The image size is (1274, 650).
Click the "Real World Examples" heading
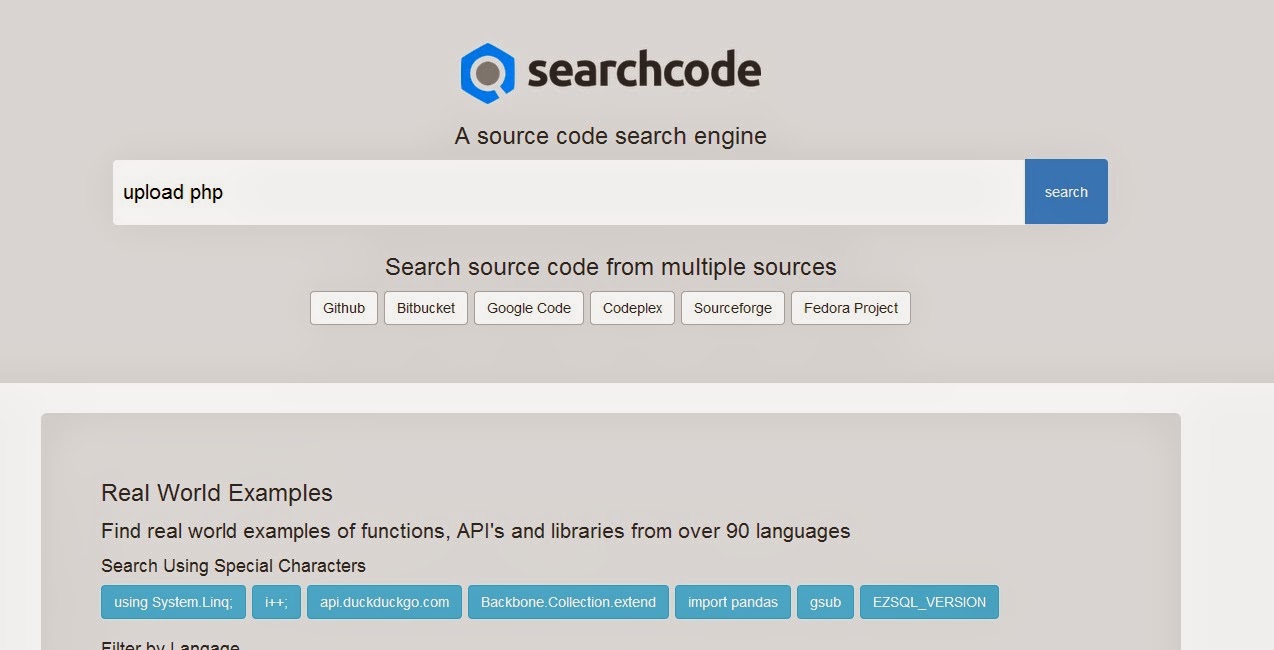(x=217, y=493)
